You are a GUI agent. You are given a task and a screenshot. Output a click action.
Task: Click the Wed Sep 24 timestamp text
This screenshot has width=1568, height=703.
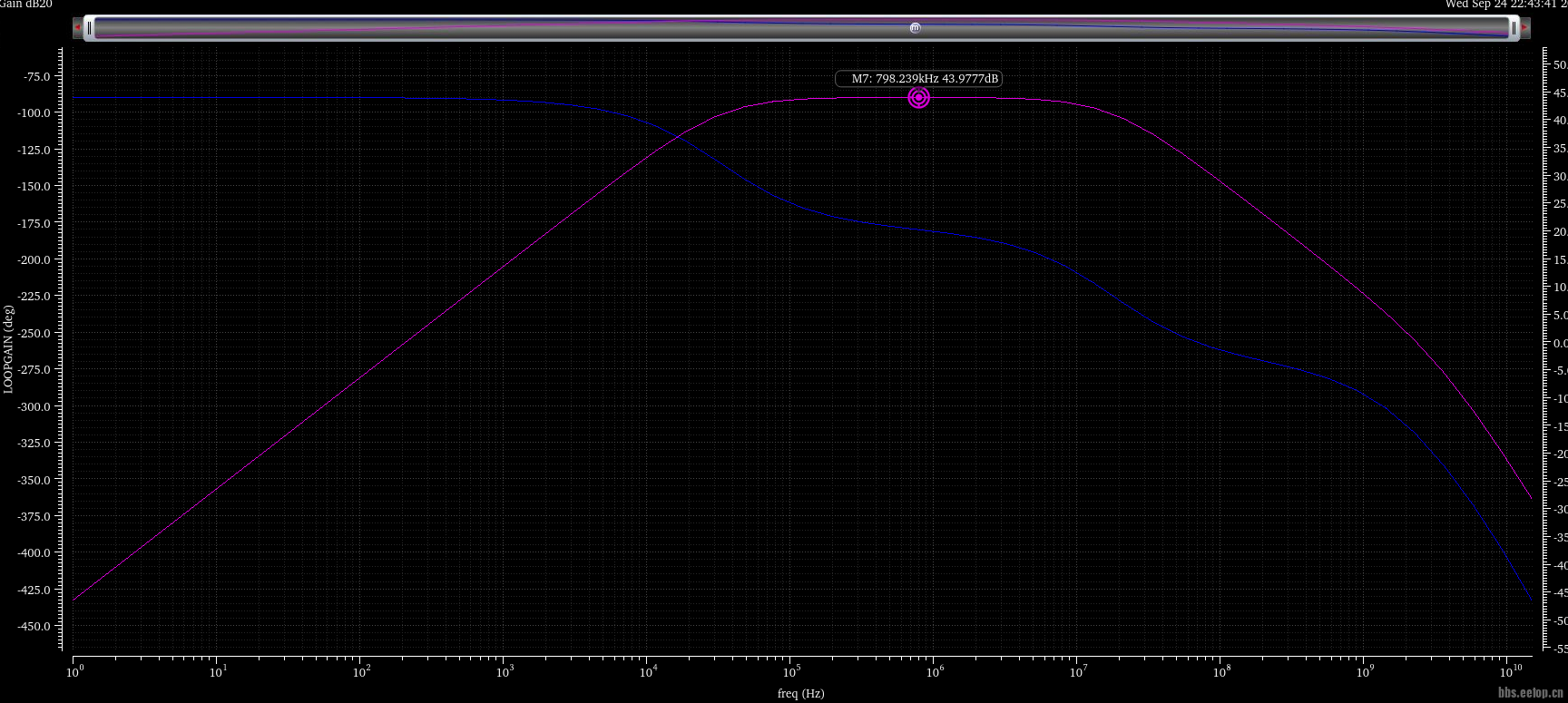click(x=1506, y=5)
